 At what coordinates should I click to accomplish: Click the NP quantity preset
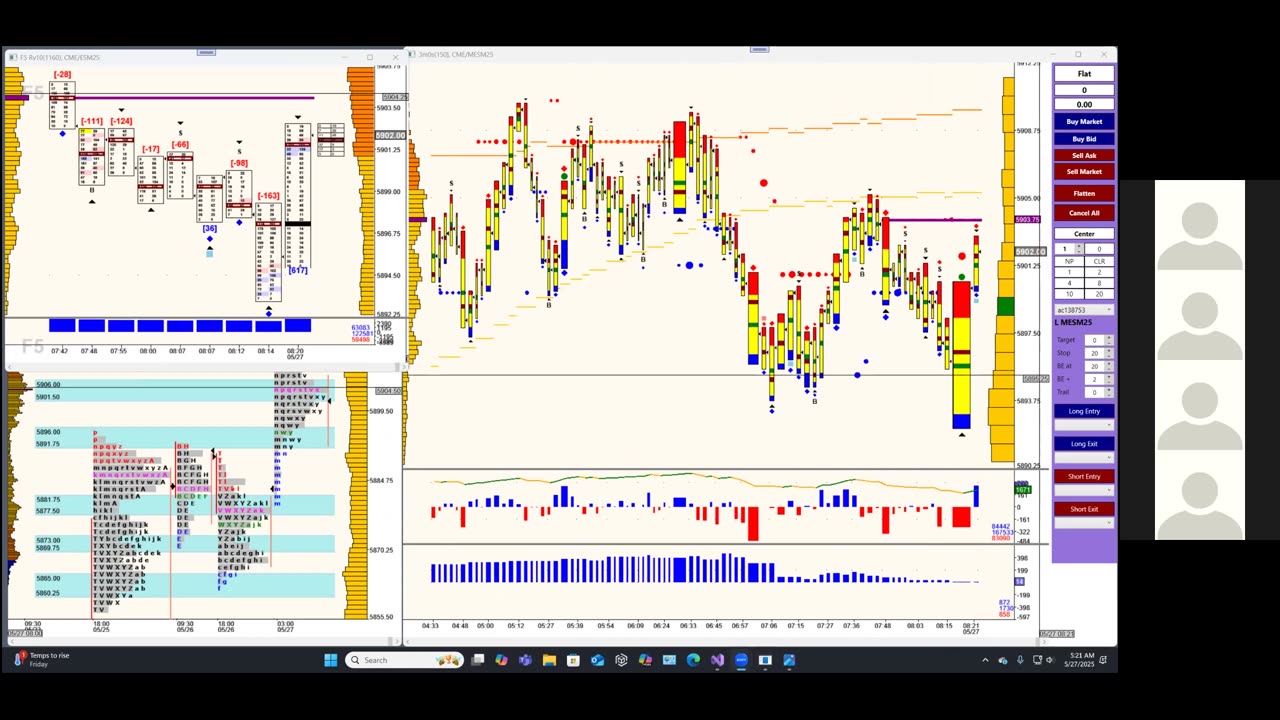pyautogui.click(x=1069, y=261)
